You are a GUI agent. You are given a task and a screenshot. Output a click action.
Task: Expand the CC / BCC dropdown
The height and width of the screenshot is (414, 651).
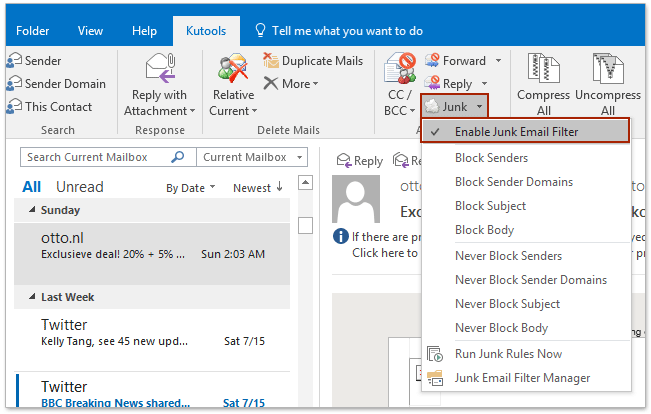(412, 111)
